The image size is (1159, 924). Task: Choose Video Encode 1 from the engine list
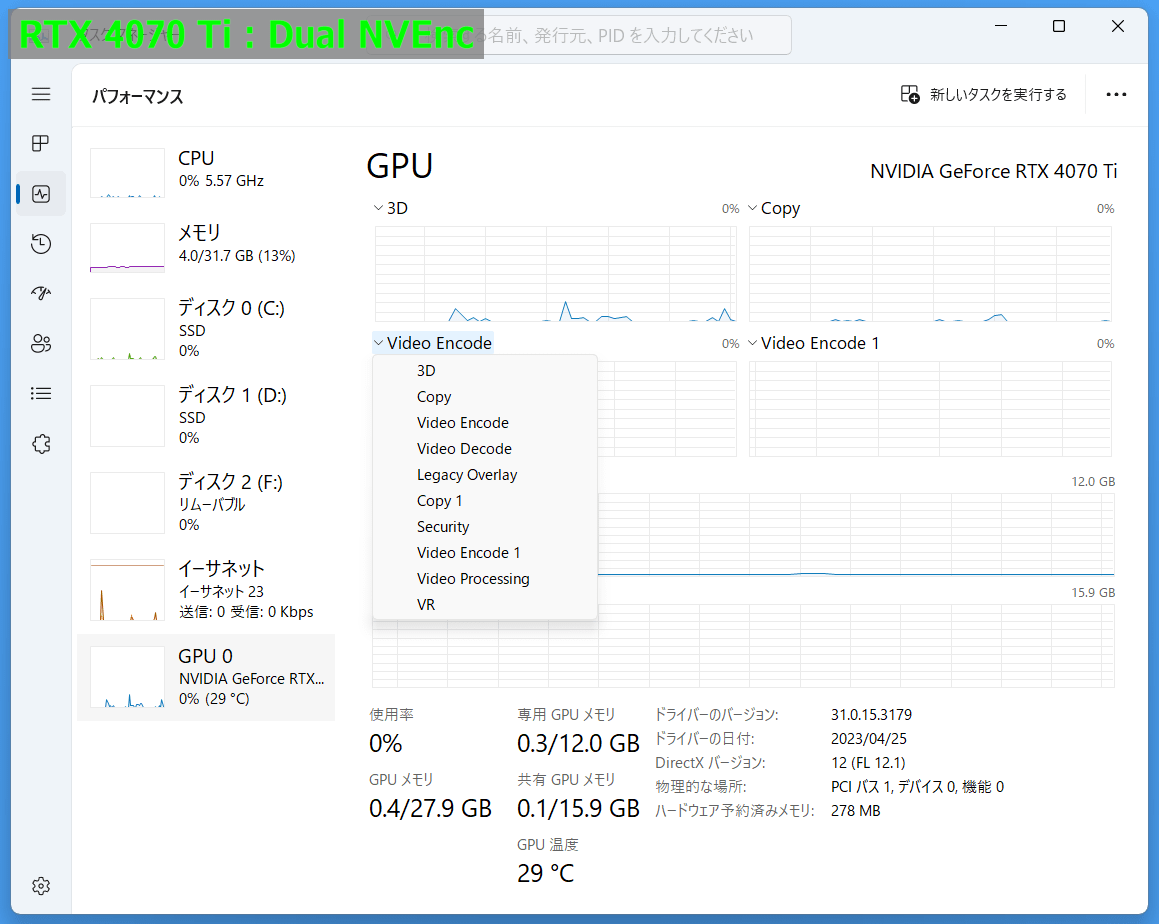pyautogui.click(x=485, y=553)
